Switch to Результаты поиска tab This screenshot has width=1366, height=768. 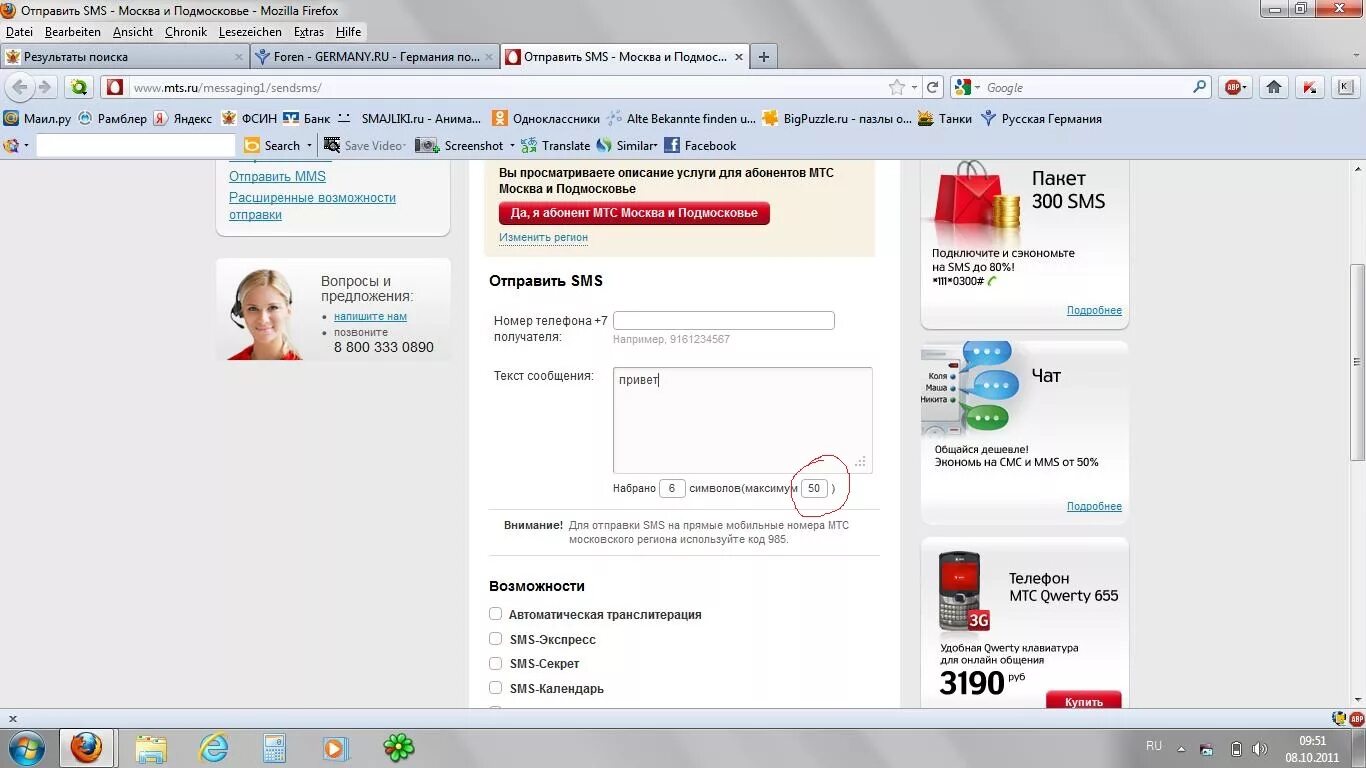point(124,57)
